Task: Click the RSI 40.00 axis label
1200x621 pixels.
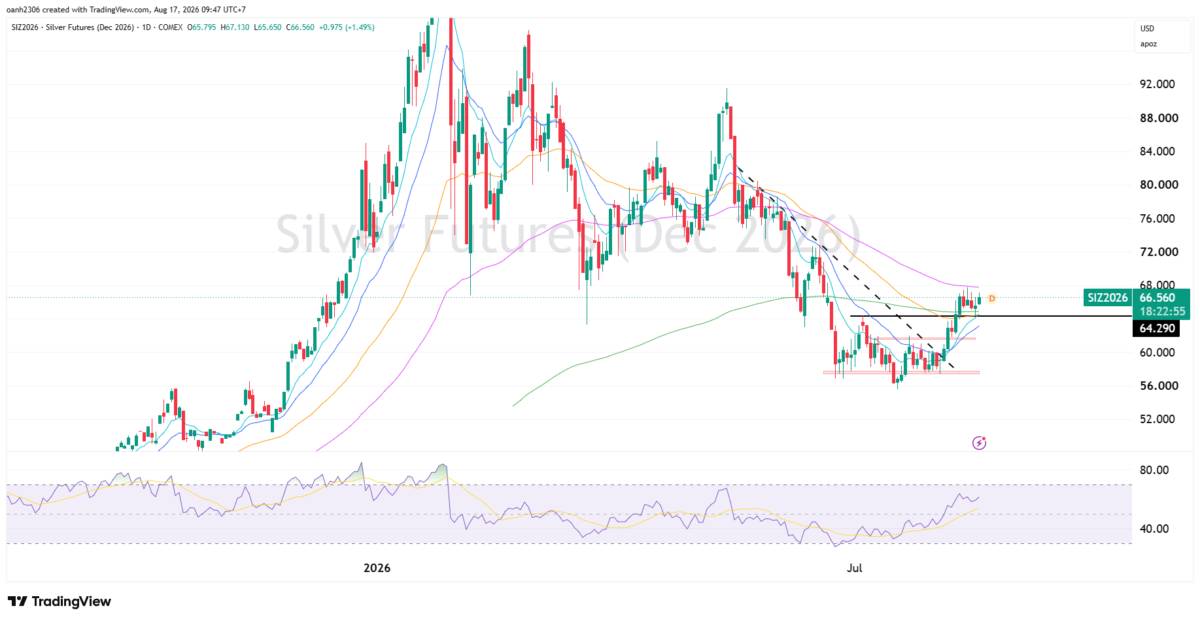Action: 1153,529
